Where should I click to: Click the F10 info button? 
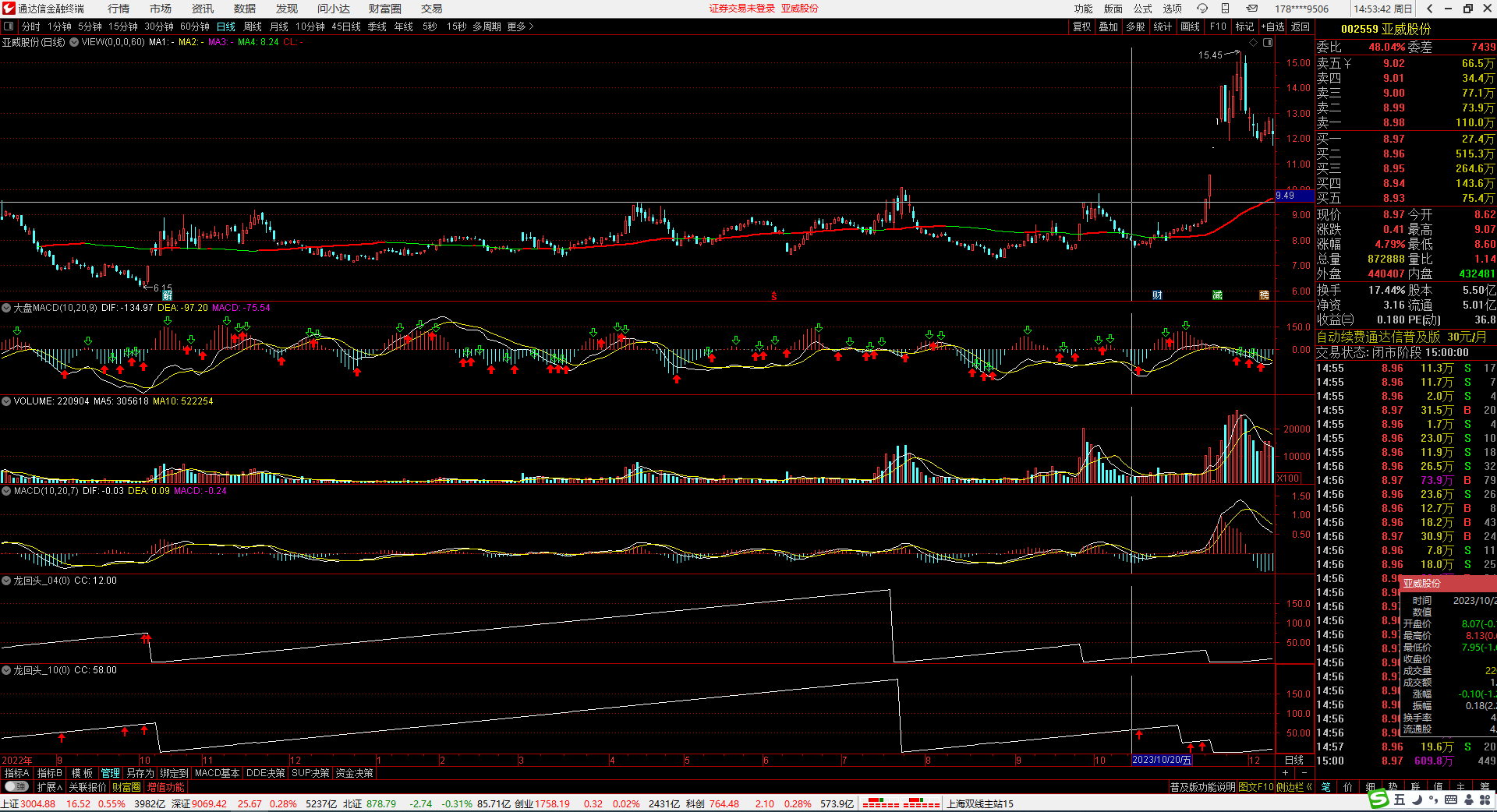coord(1218,26)
